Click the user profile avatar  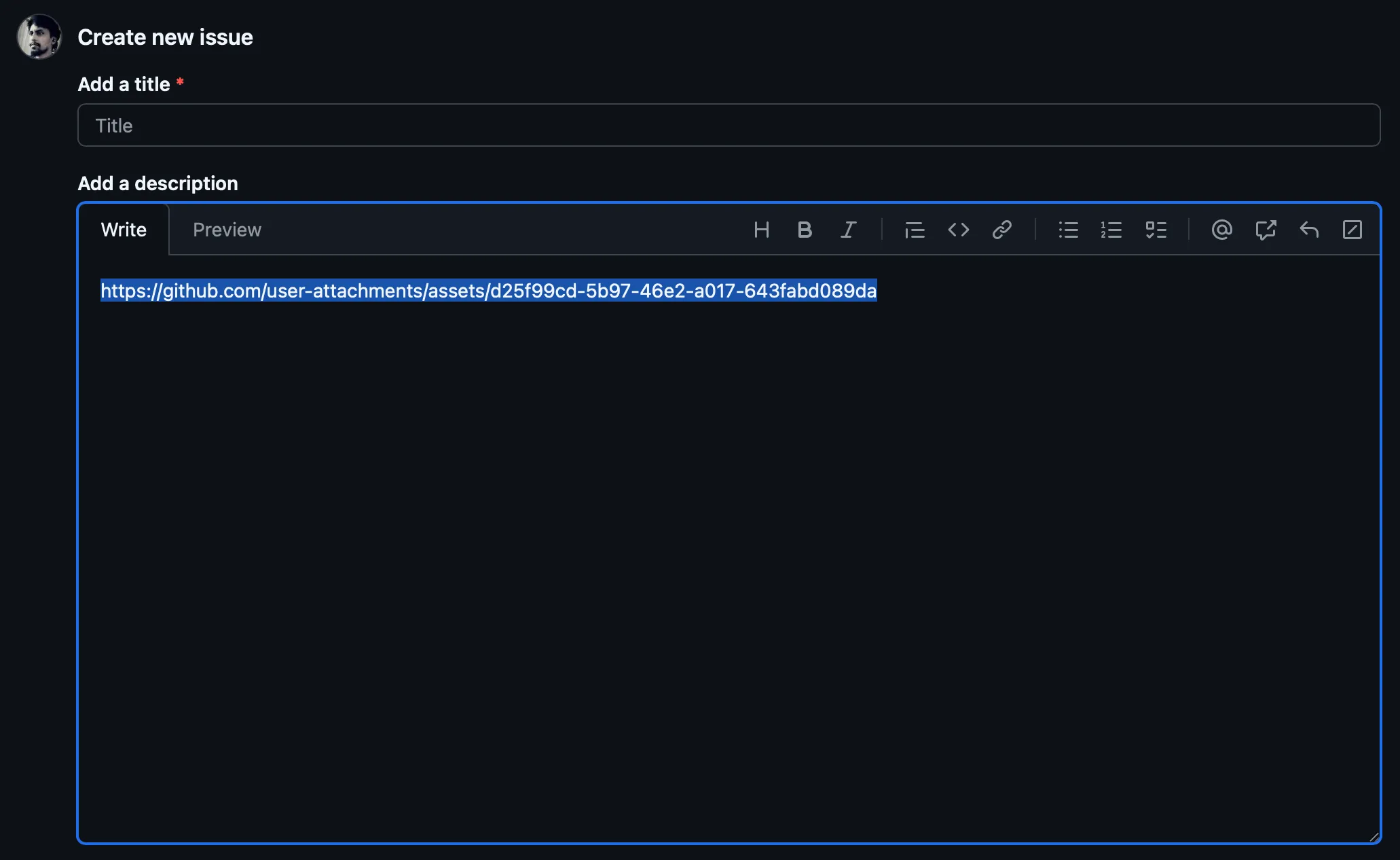[x=39, y=37]
